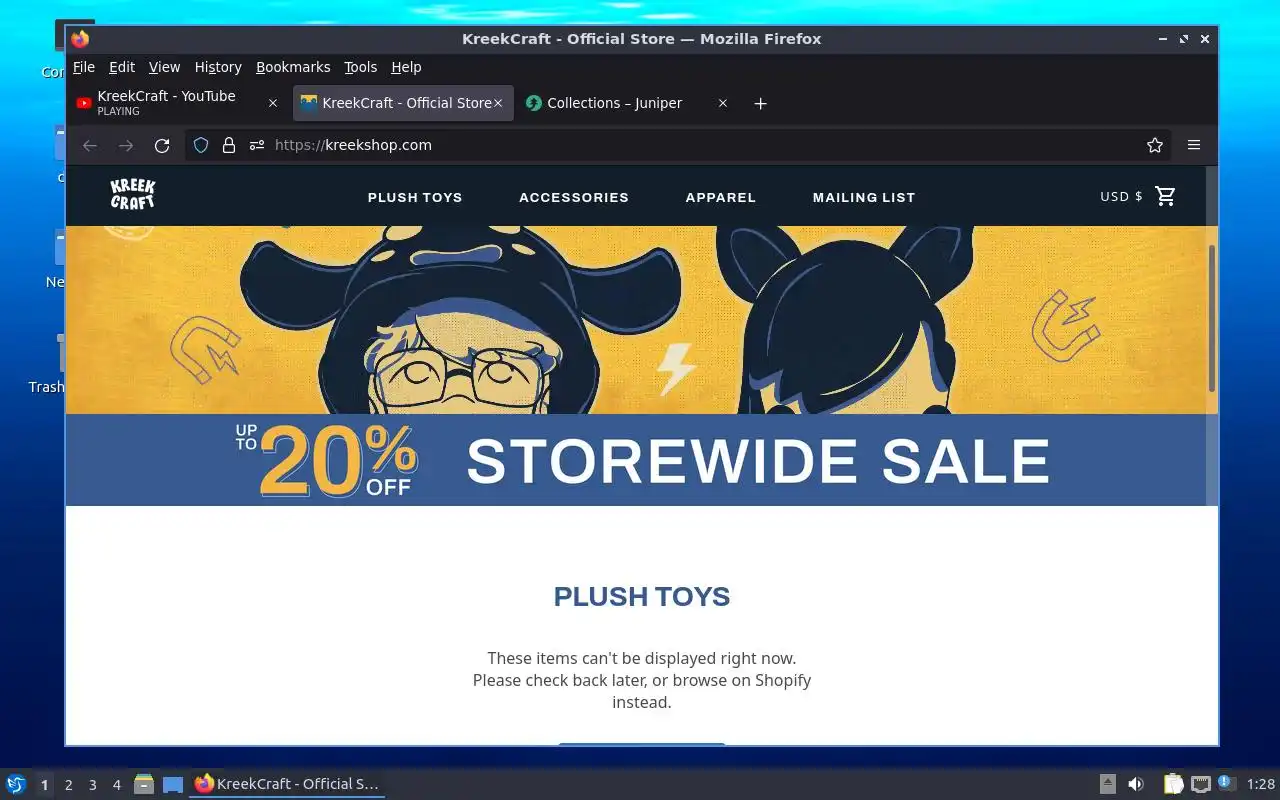
Task: Open Firefox hamburger application menu
Action: tap(1193, 145)
